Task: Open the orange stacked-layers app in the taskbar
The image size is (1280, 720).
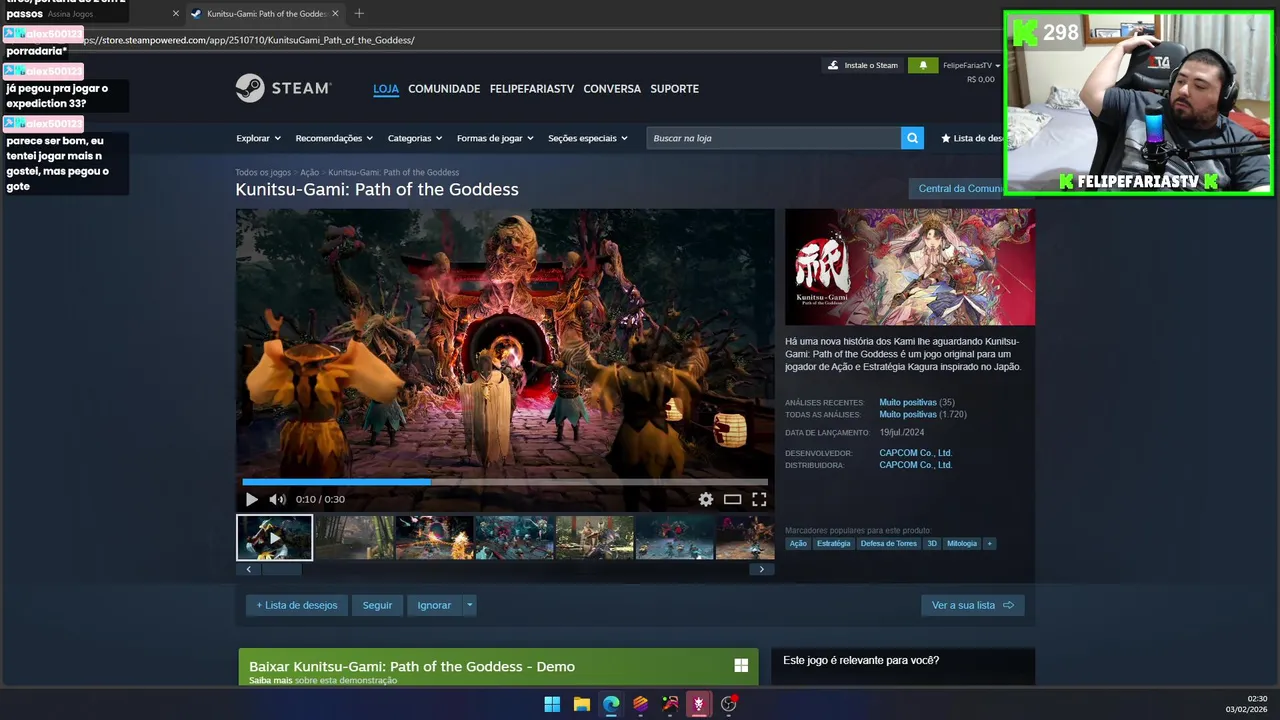Action: tap(640, 704)
